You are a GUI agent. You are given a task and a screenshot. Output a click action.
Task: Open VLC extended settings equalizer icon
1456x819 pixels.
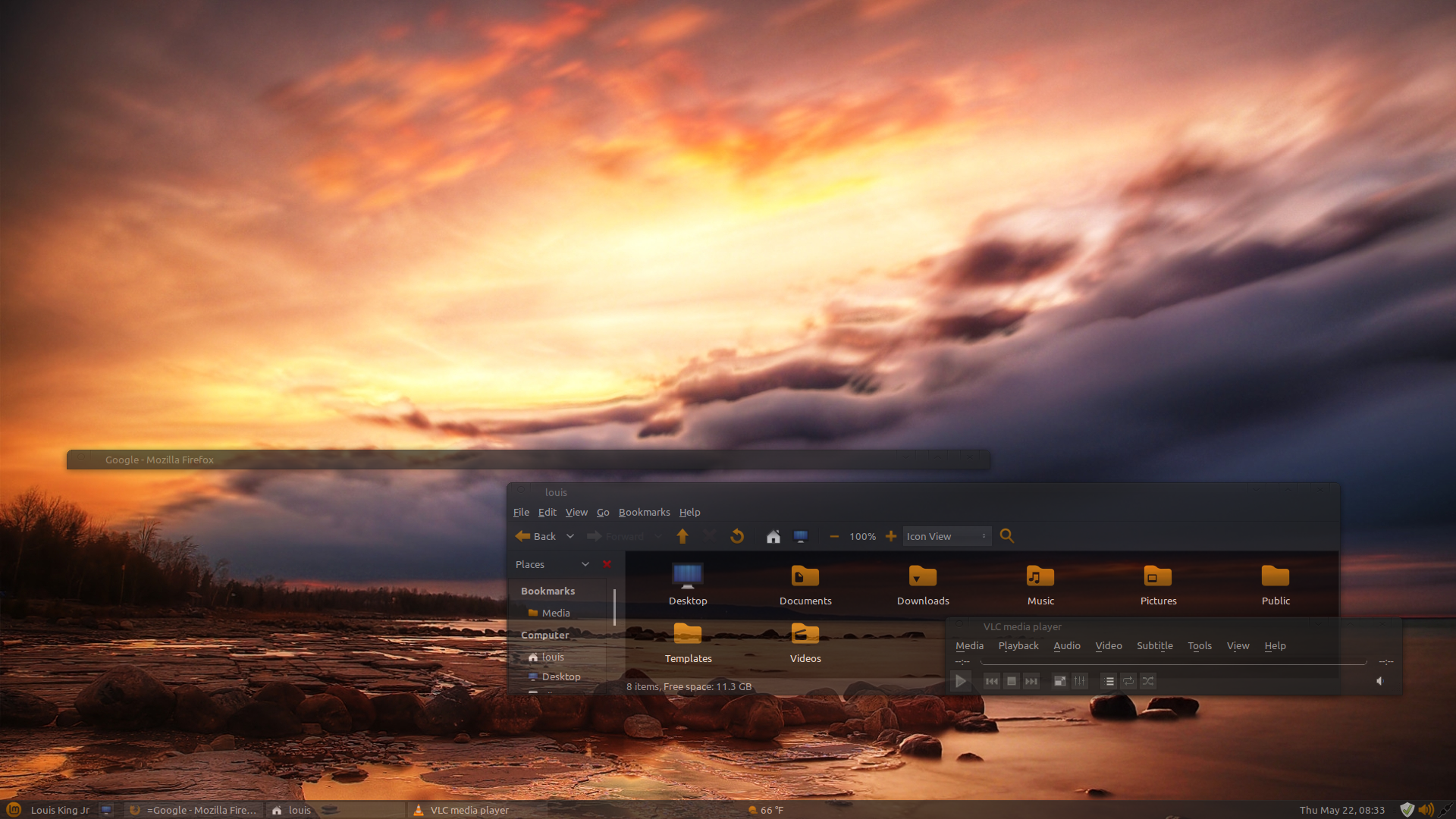1079,681
